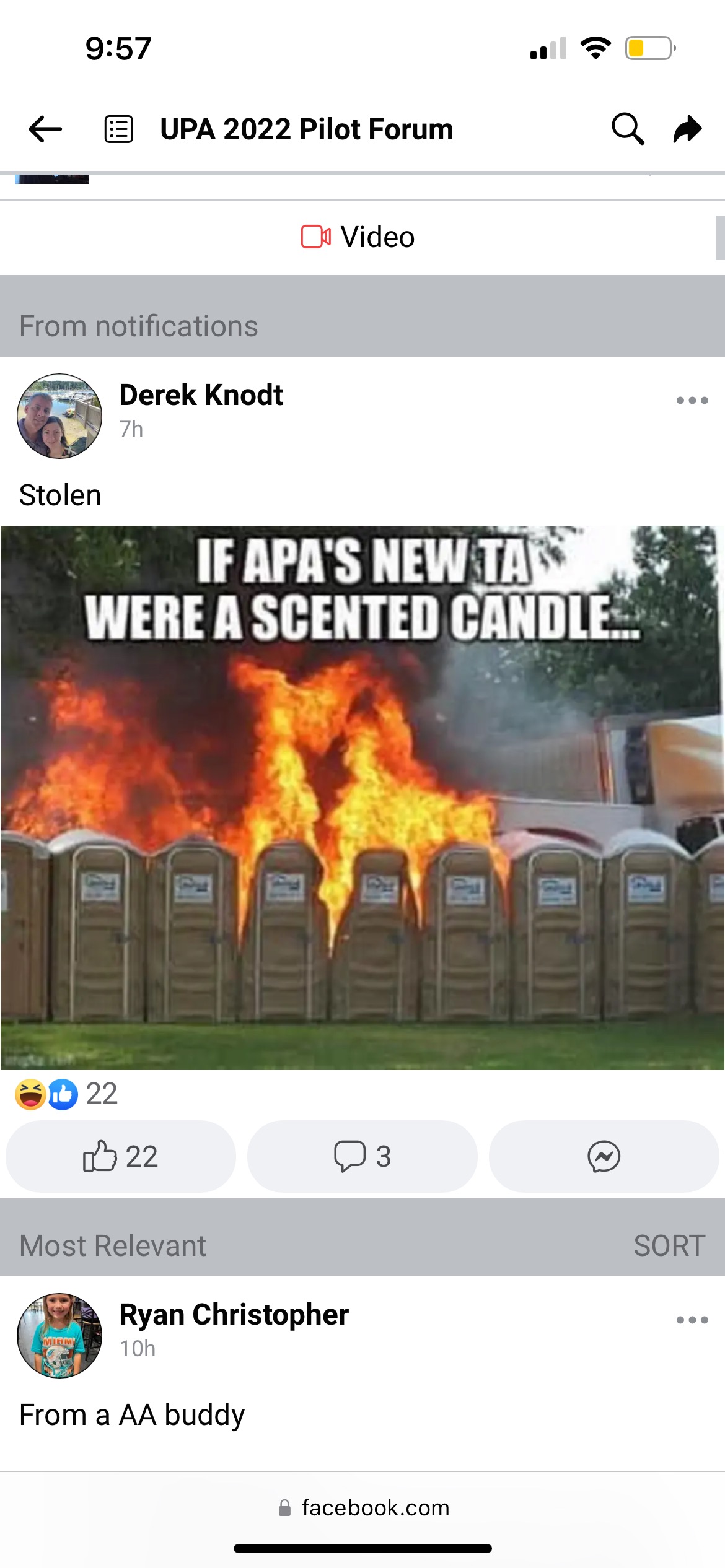Tap the facebook.com address bar

point(364,1507)
